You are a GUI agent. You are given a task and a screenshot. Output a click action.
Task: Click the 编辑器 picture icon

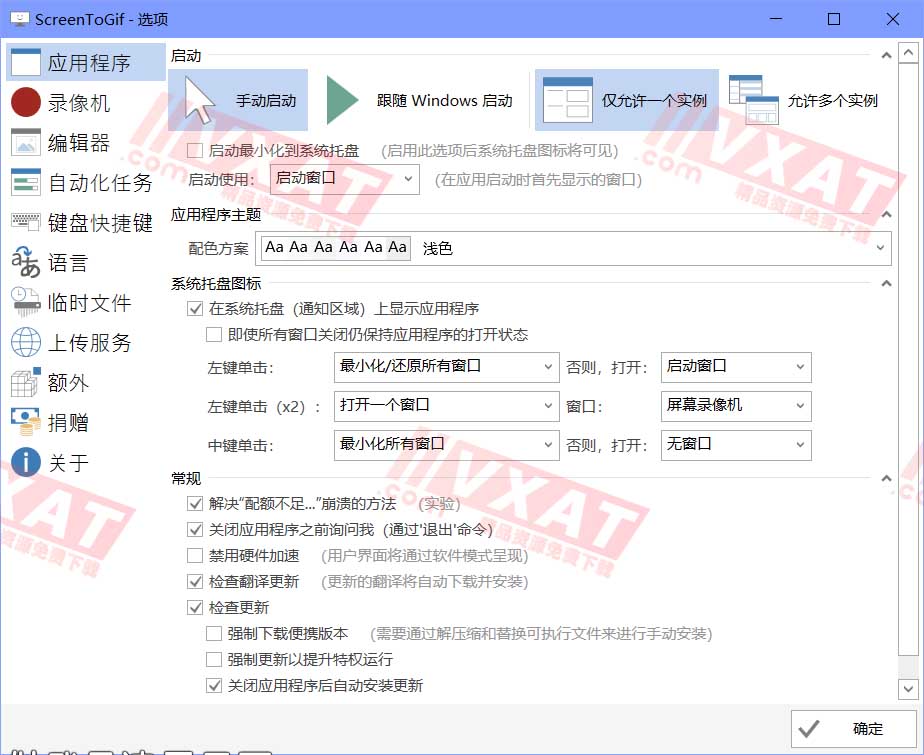coord(26,143)
